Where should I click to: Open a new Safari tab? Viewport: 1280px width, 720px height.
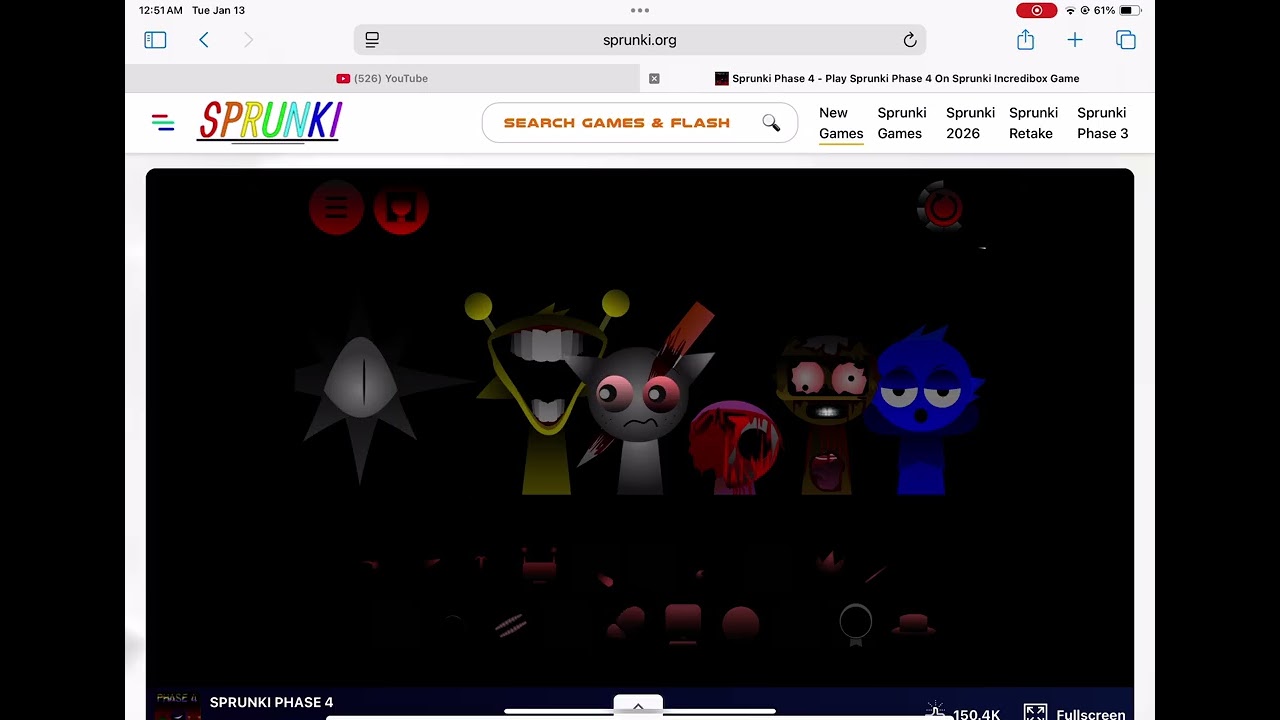tap(1075, 40)
